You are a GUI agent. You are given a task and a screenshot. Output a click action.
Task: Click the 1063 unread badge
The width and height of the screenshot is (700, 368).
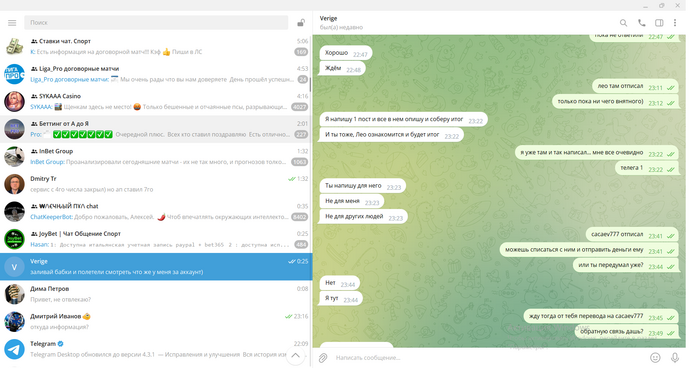pyautogui.click(x=299, y=162)
